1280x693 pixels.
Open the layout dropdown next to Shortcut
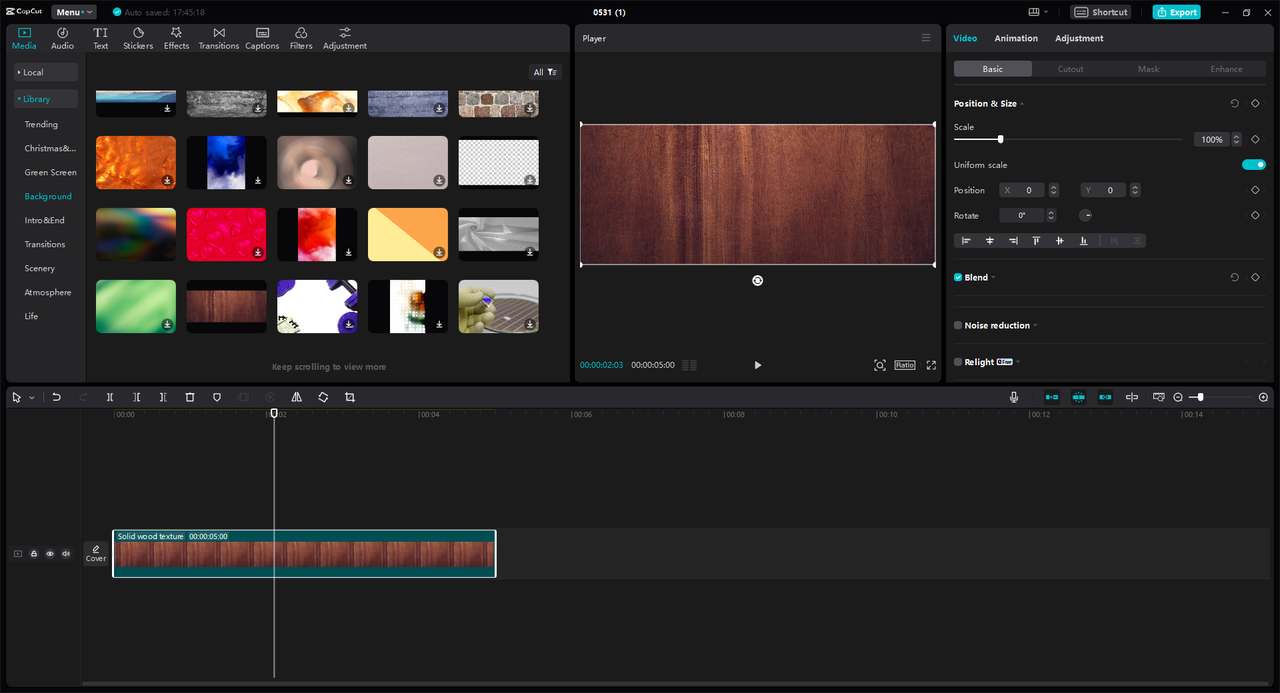click(1038, 12)
